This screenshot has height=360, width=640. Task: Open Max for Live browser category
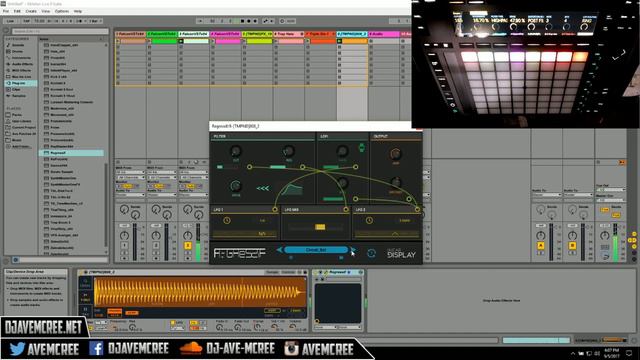21,77
